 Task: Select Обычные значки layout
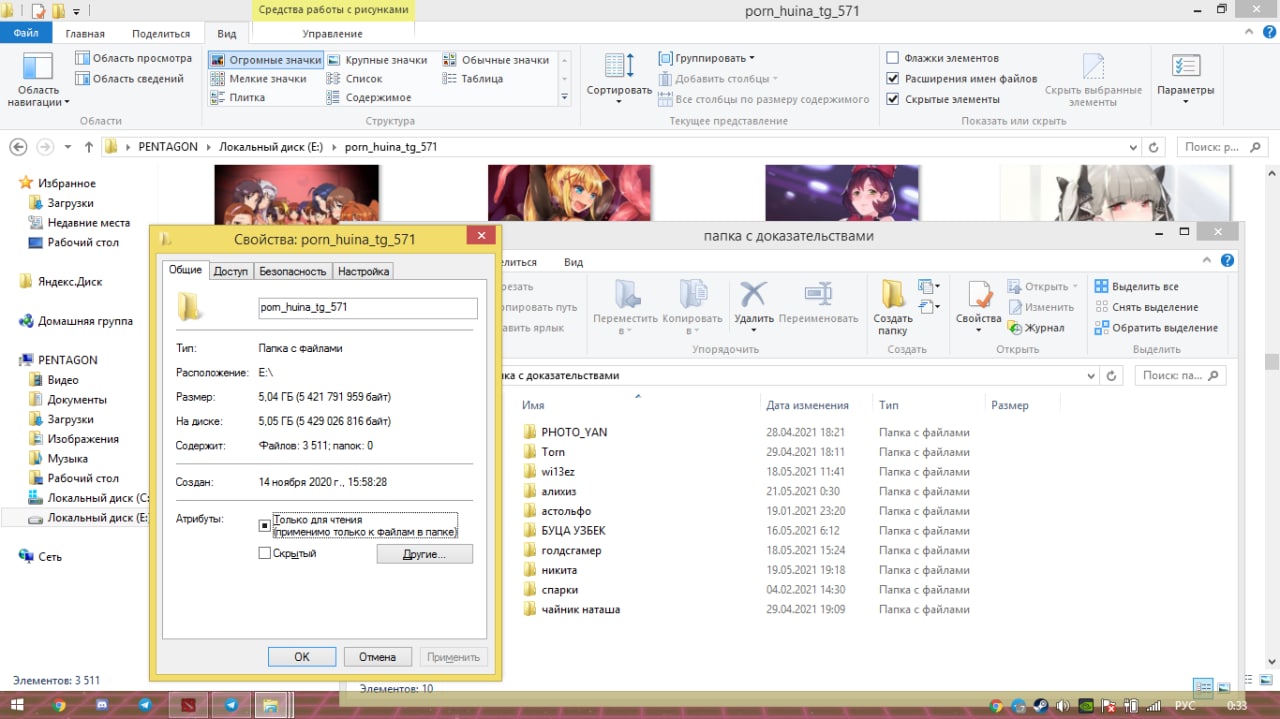[496, 60]
